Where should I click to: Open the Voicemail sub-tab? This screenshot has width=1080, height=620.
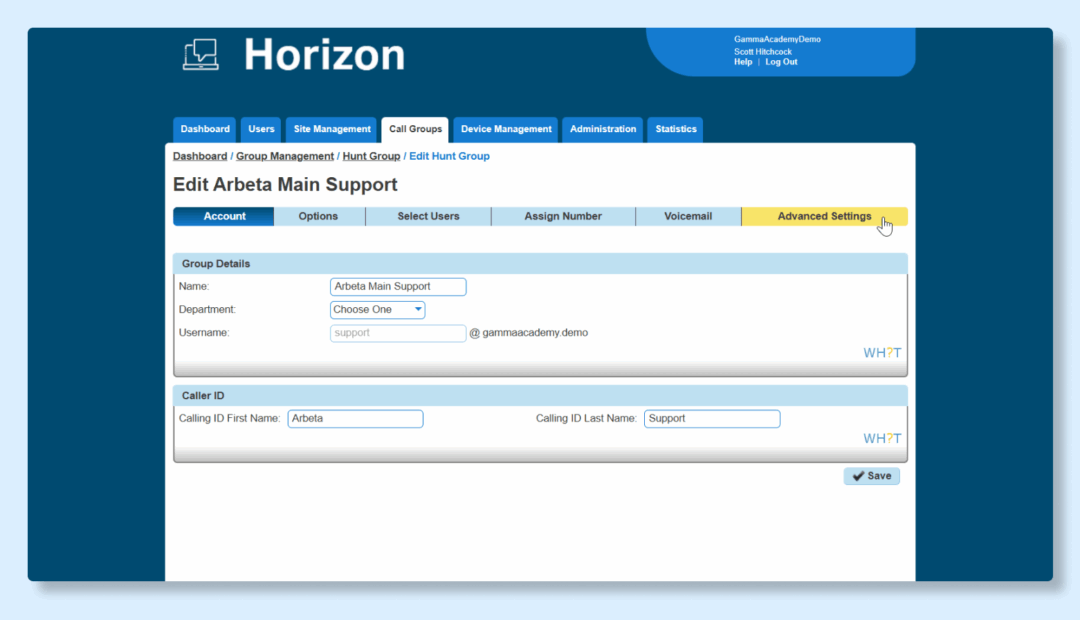(x=688, y=216)
